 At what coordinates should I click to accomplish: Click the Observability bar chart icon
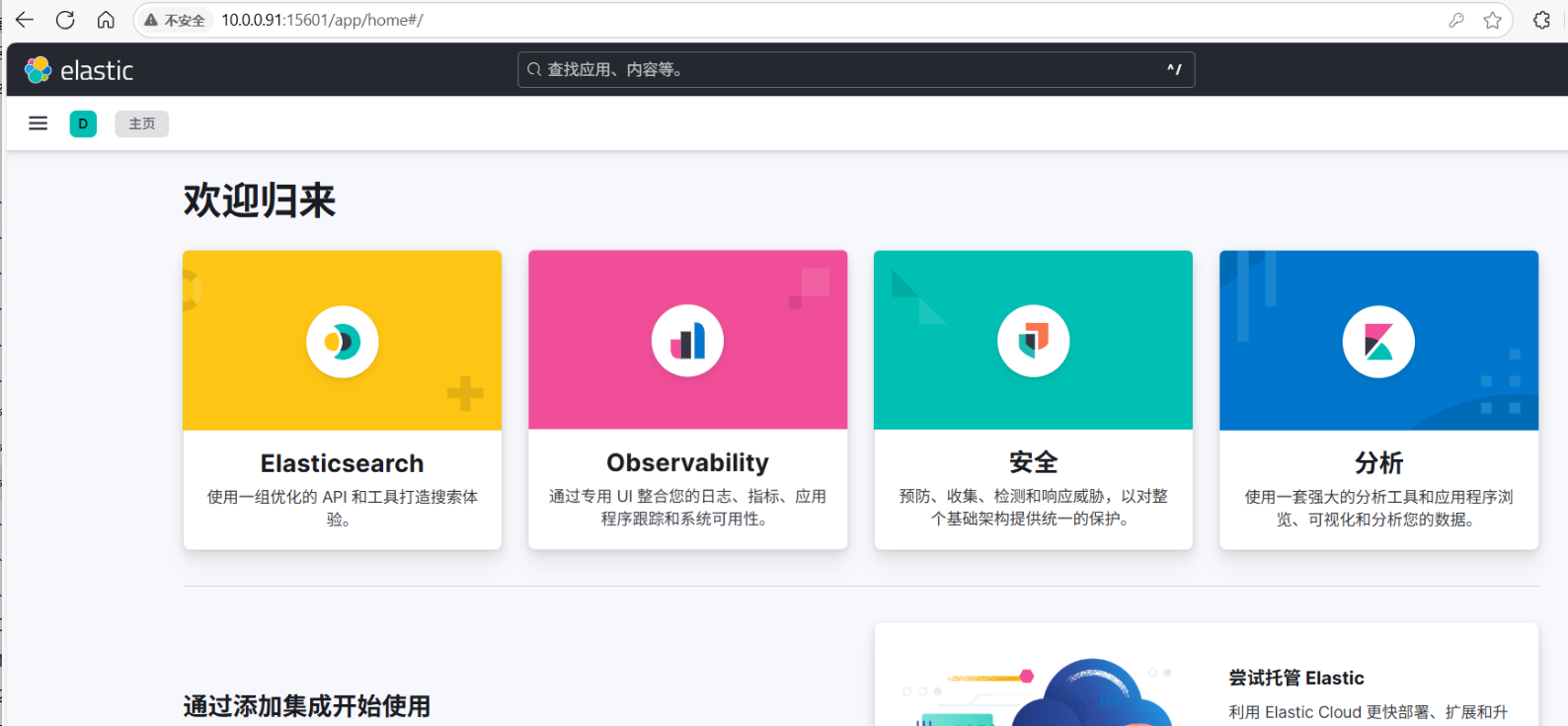687,342
